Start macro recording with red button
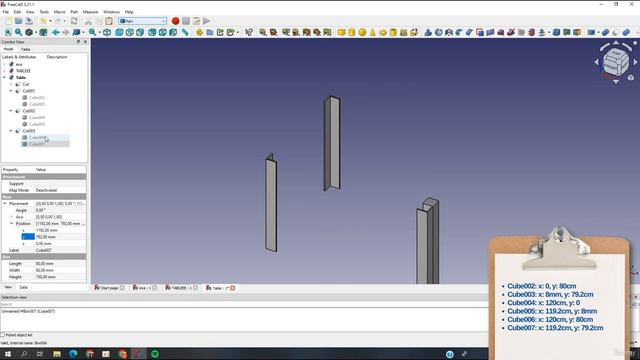This screenshot has height=360, width=640. click(x=176, y=21)
